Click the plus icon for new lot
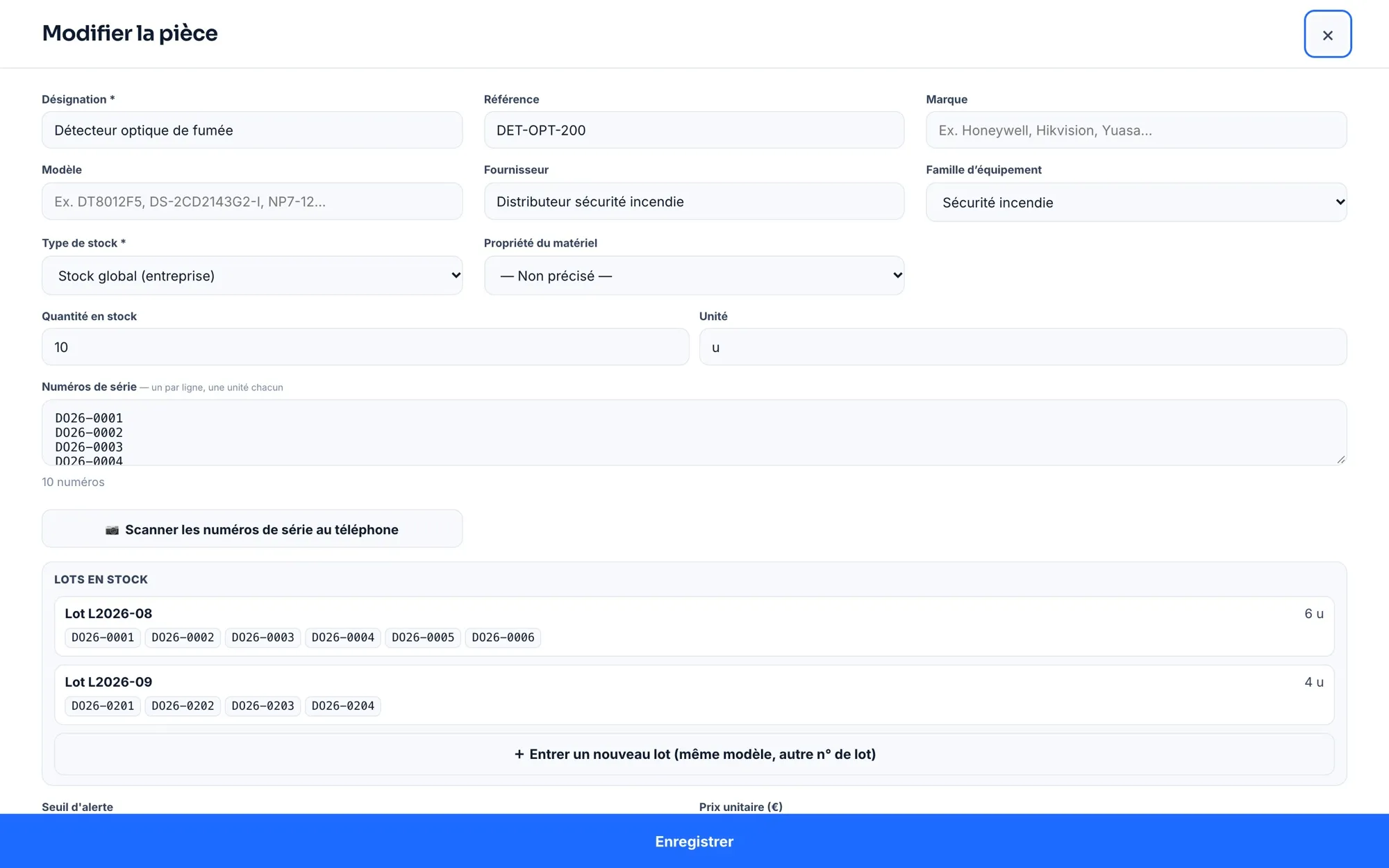This screenshot has width=1389, height=868. tap(519, 754)
